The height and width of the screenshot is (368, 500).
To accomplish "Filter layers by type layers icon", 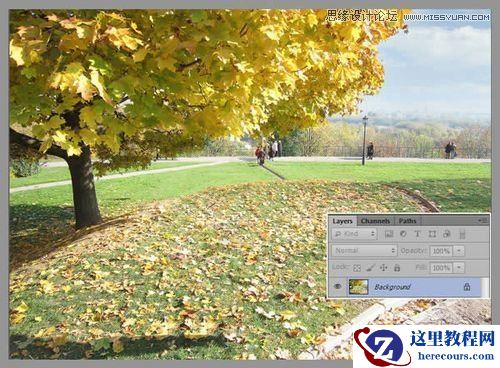I will (417, 234).
